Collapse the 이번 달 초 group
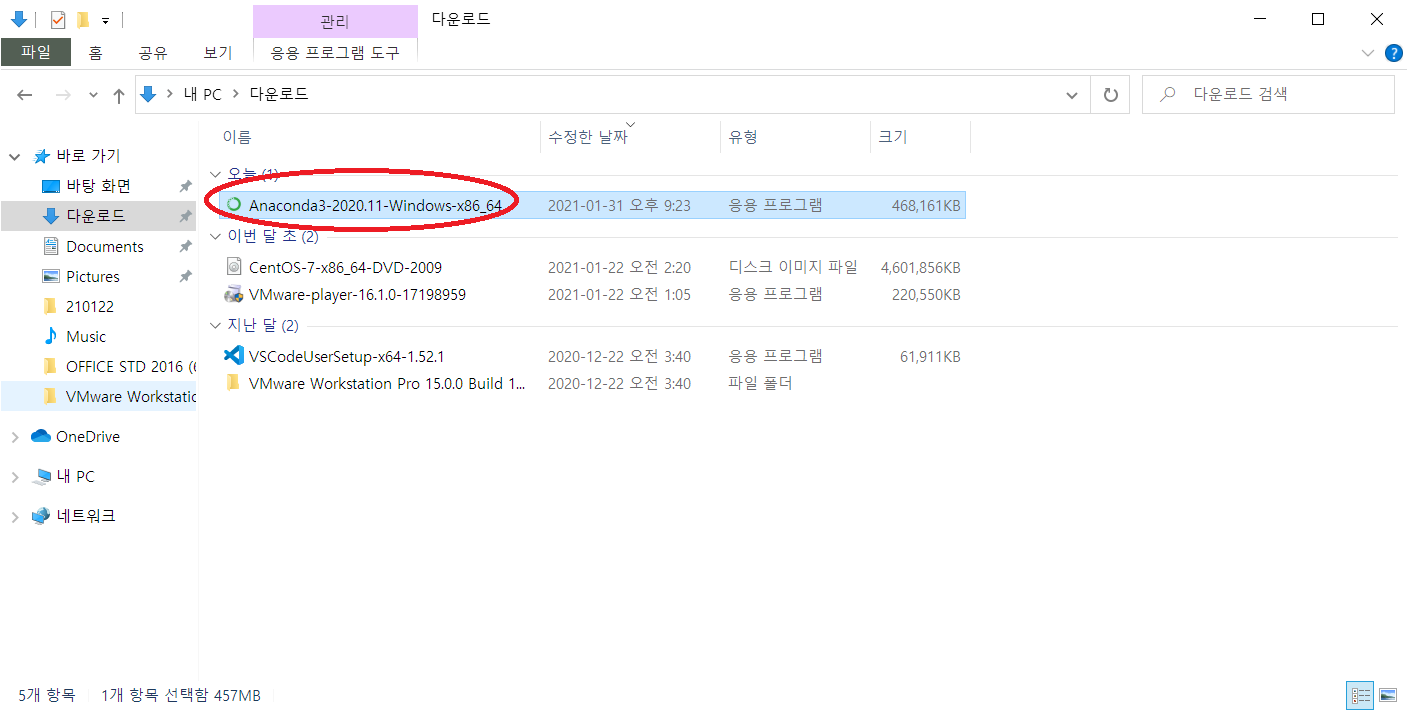Screen dimensions: 1408x711 tap(216, 237)
